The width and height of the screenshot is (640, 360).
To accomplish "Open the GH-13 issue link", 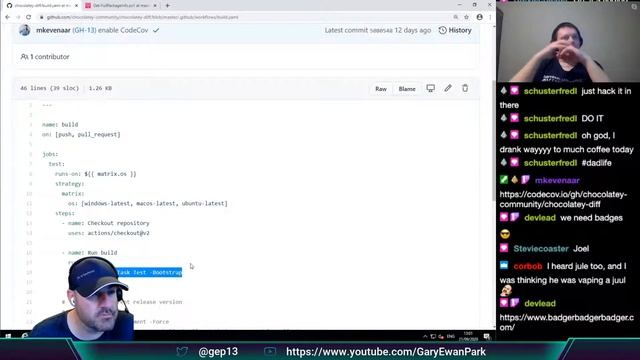I will point(84,30).
